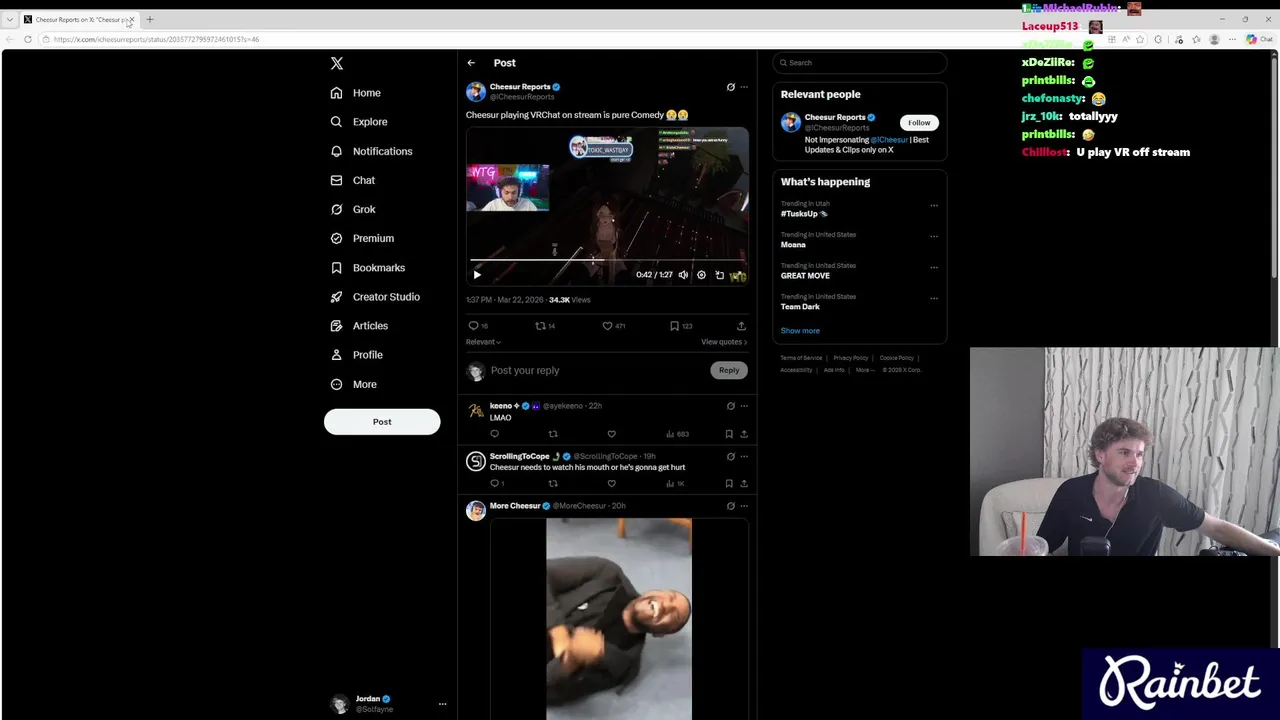Open Terms of Service footer link
Viewport: 1280px width, 720px height.
[x=801, y=358]
